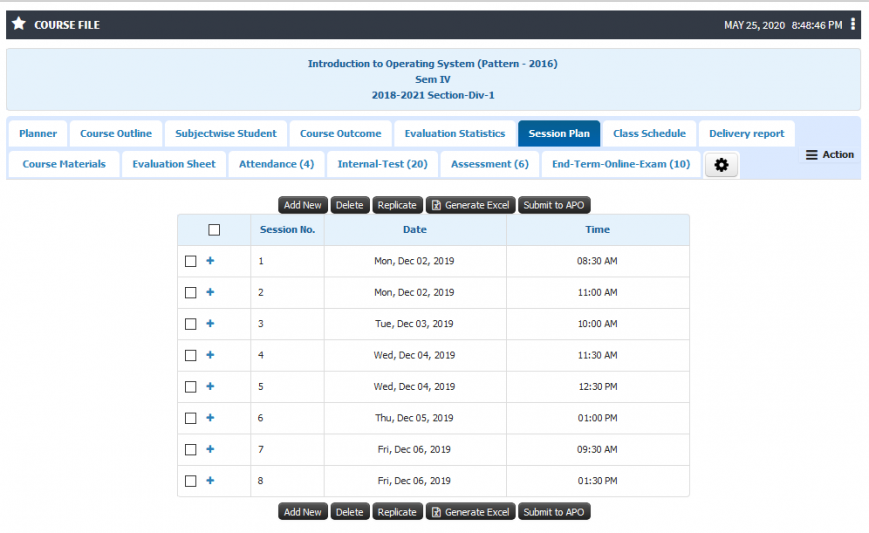Click the bottom Replicate button

point(397,512)
